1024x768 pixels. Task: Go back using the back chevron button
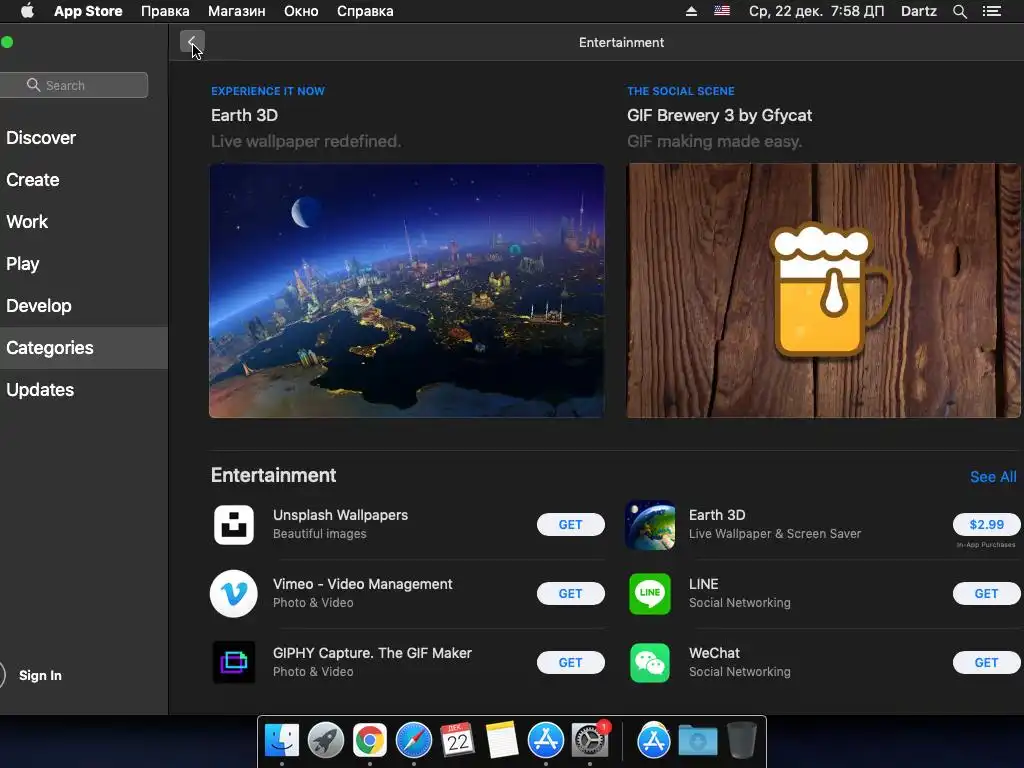pyautogui.click(x=192, y=42)
